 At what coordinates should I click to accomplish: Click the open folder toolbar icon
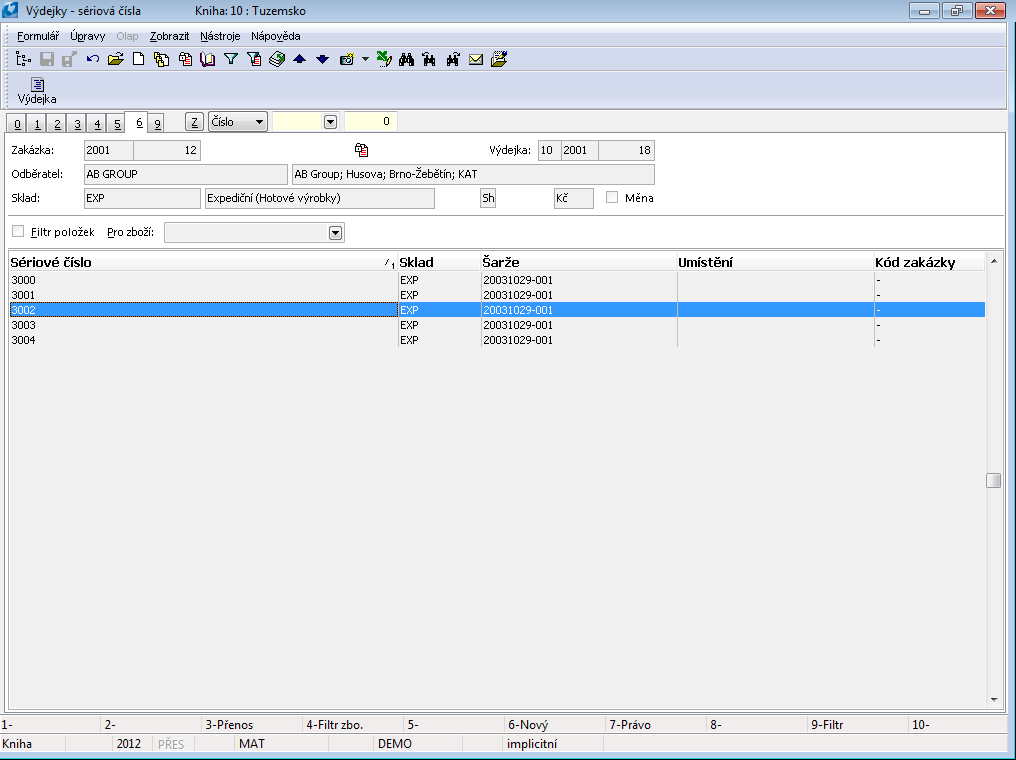(116, 59)
